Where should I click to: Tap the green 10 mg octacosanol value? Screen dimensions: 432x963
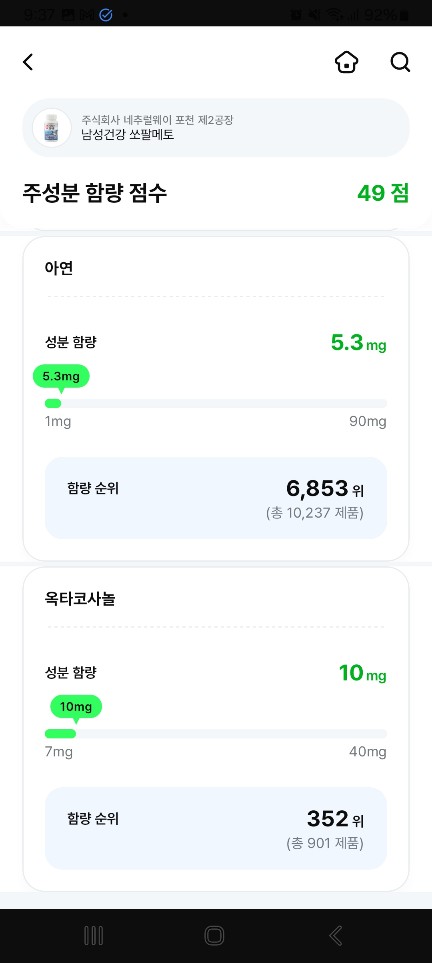click(x=363, y=673)
